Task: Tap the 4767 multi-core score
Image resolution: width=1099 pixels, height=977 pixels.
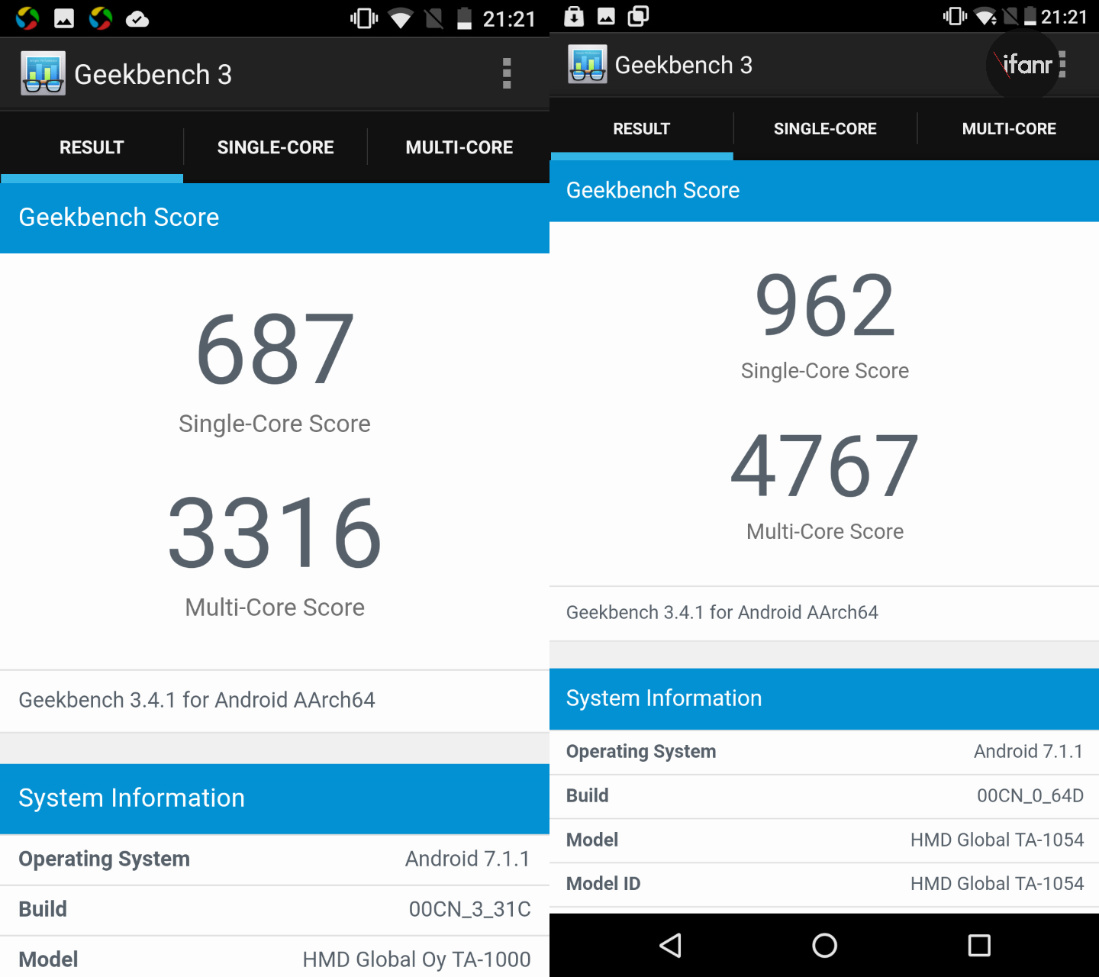Action: tap(825, 466)
